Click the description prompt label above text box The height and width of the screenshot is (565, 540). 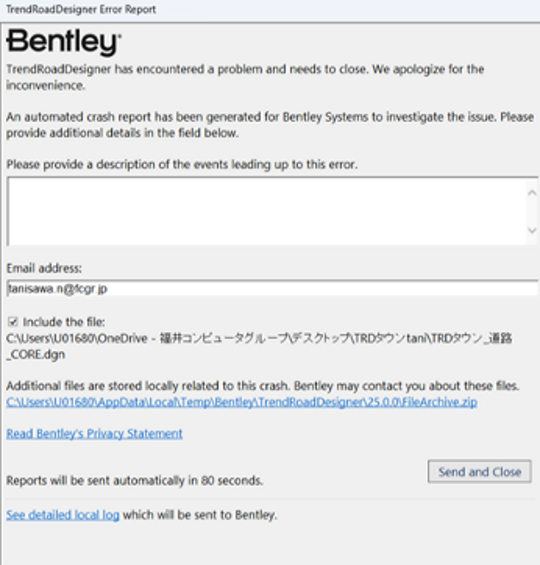click(182, 164)
